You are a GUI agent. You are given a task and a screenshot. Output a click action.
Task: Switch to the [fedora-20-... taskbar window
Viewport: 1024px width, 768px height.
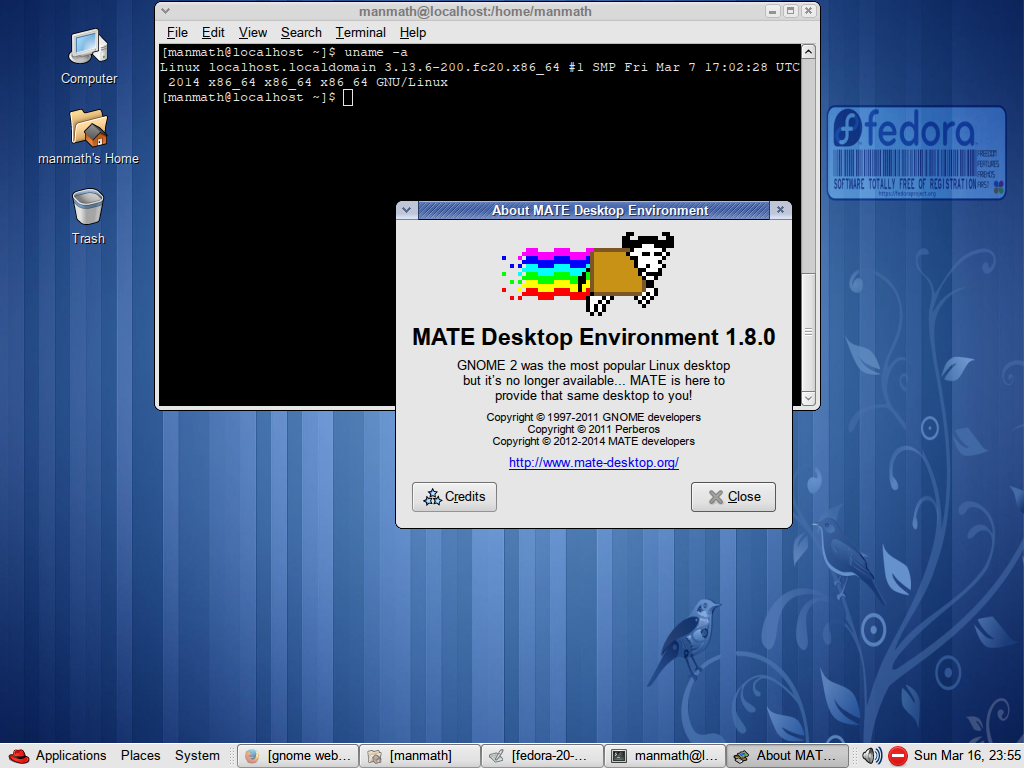coord(542,756)
